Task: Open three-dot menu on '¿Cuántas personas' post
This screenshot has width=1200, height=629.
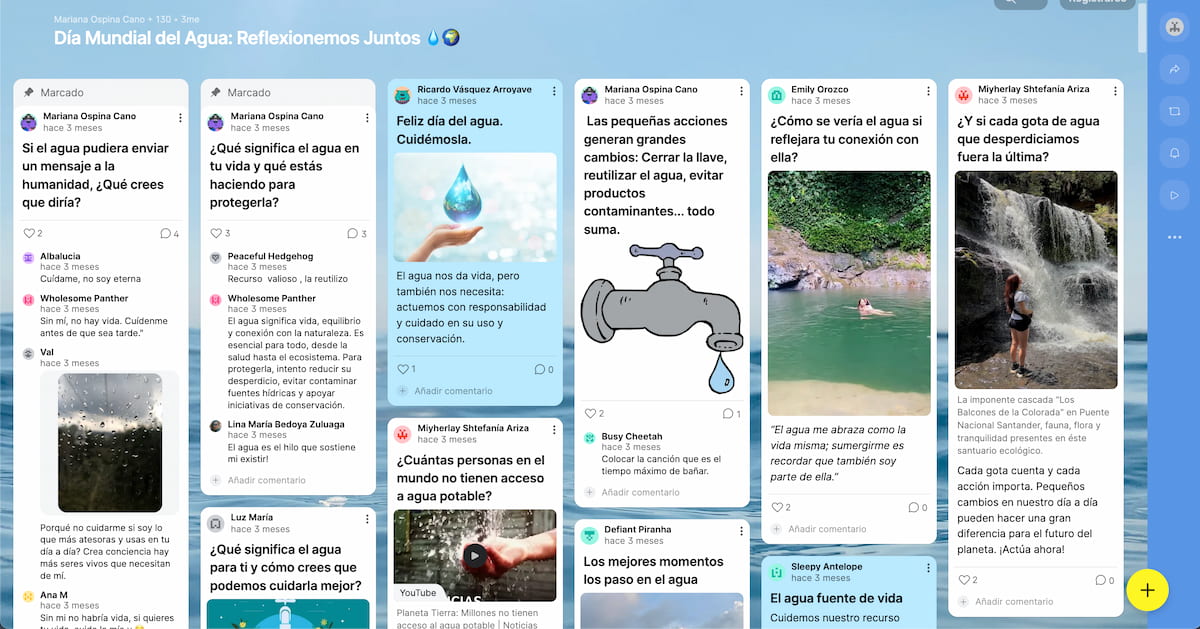Action: coord(554,430)
